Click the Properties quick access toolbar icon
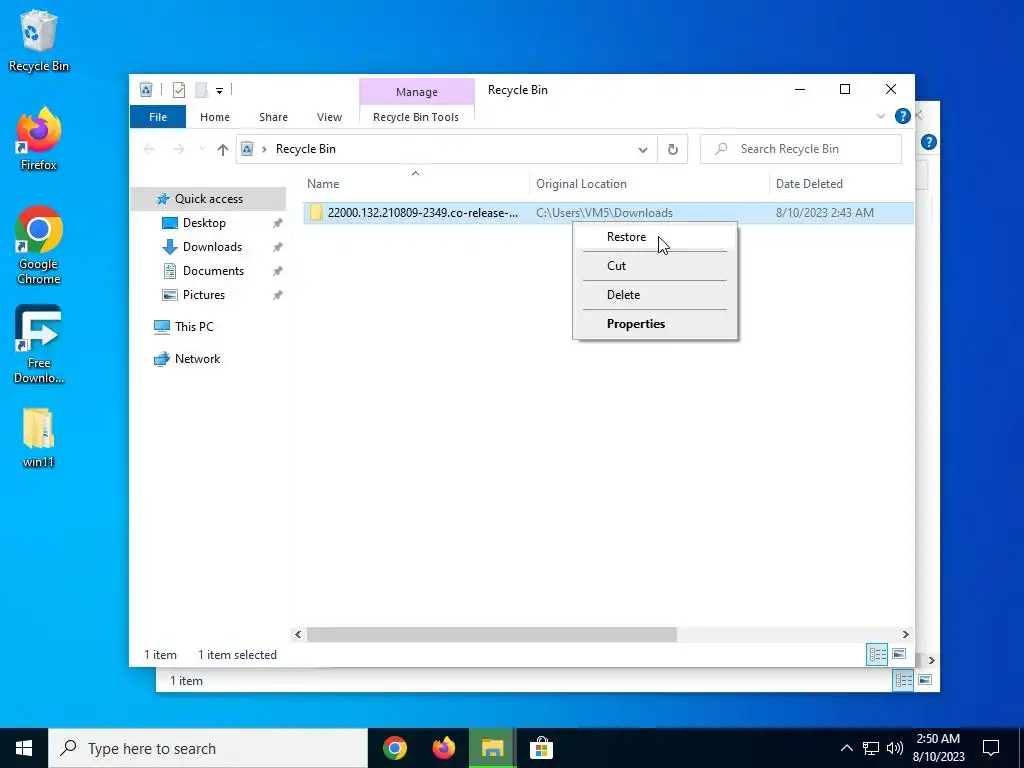 tap(178, 90)
